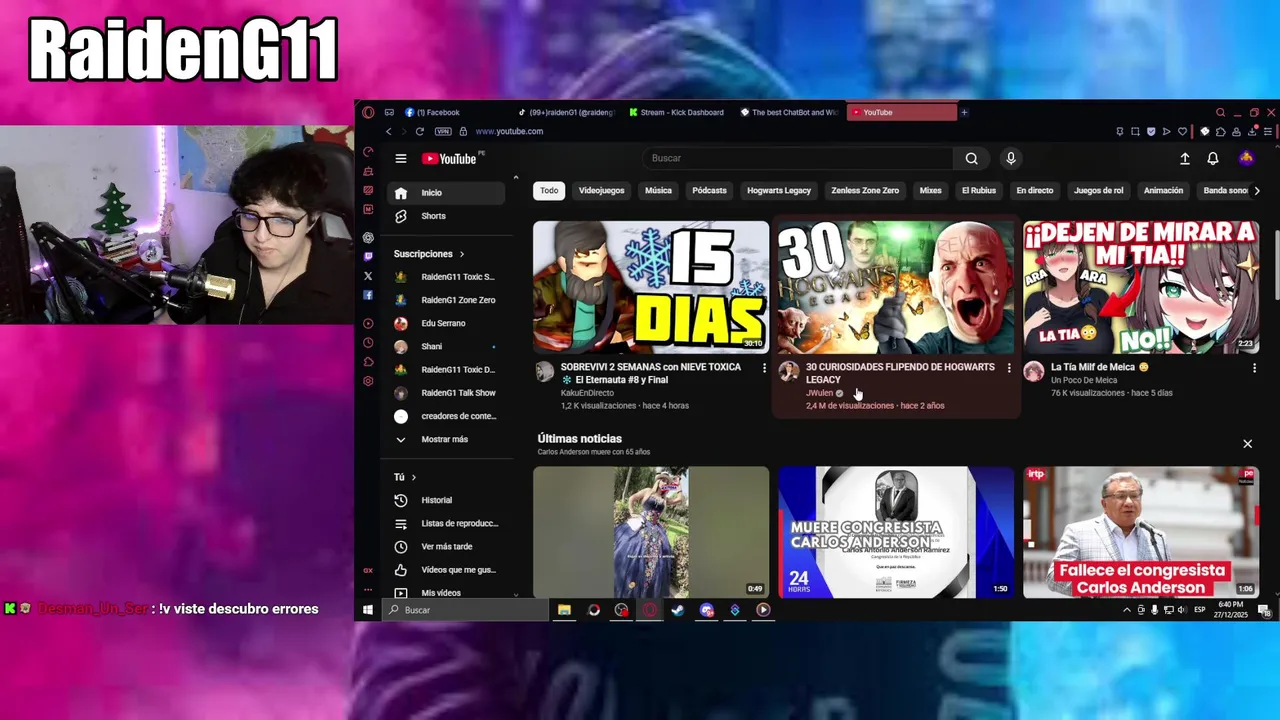Select the Videojuegos filter chip
Viewport: 1280px width, 720px height.
(x=601, y=190)
